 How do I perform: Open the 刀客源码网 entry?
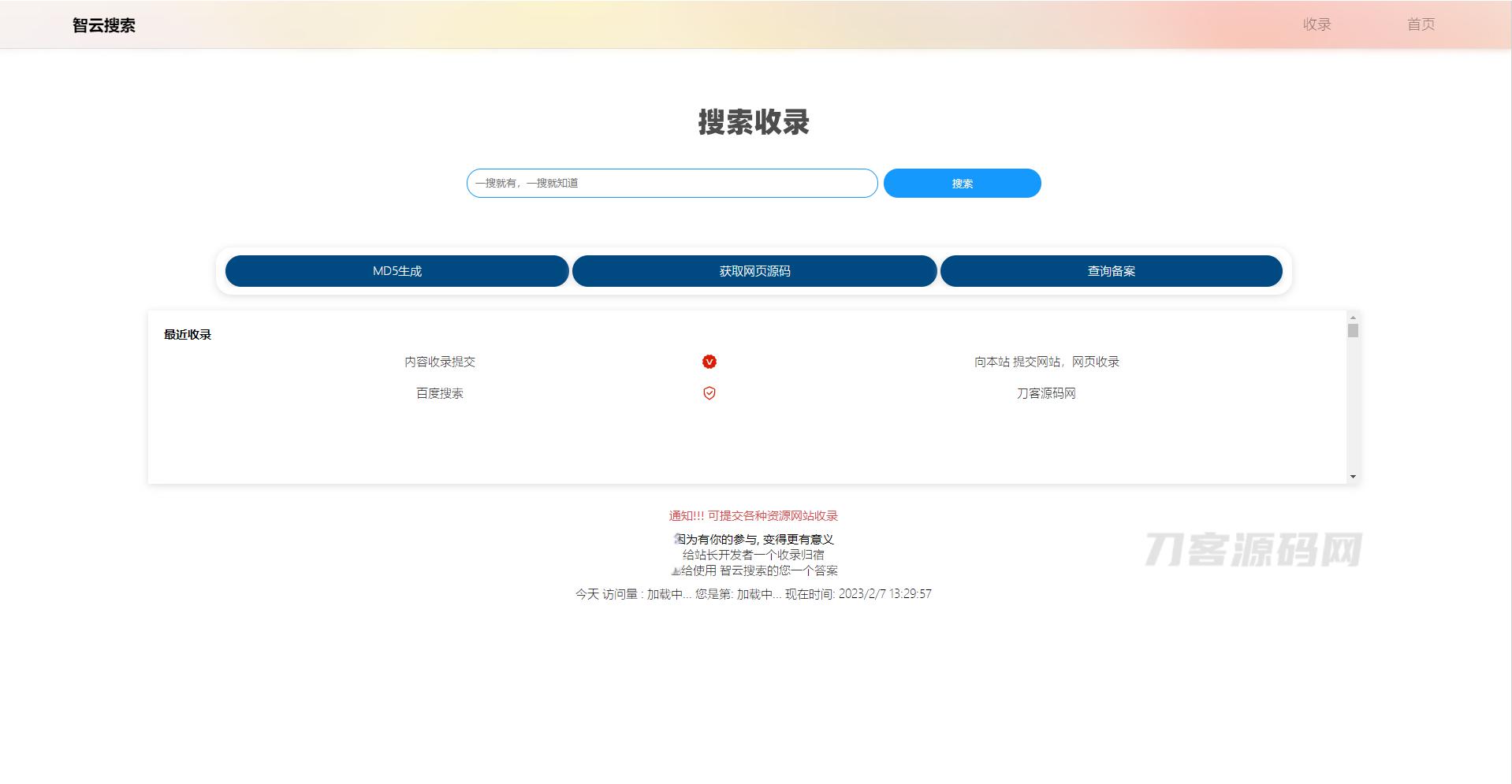[x=1046, y=393]
